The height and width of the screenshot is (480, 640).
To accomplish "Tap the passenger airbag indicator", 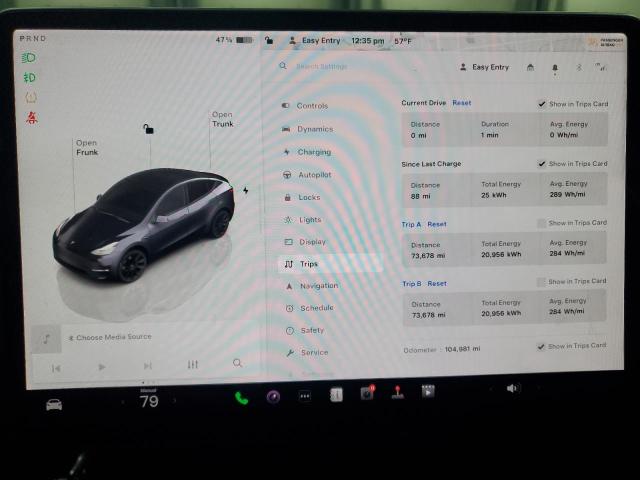I will pyautogui.click(x=606, y=42).
